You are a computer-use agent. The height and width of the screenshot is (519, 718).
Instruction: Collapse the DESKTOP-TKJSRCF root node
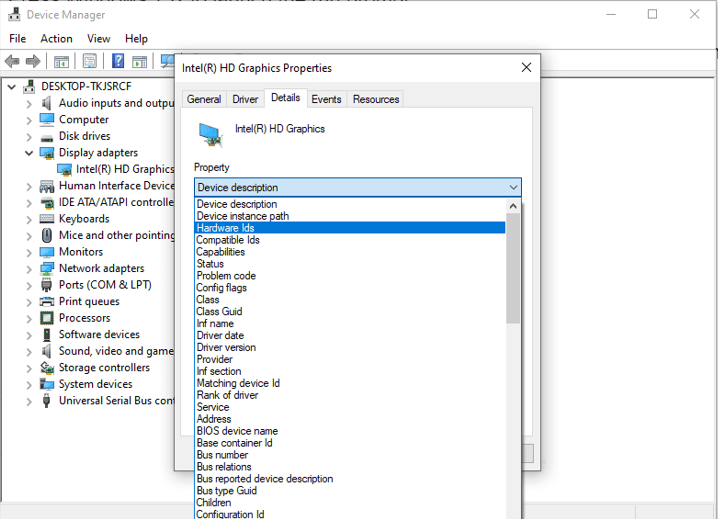pyautogui.click(x=12, y=87)
